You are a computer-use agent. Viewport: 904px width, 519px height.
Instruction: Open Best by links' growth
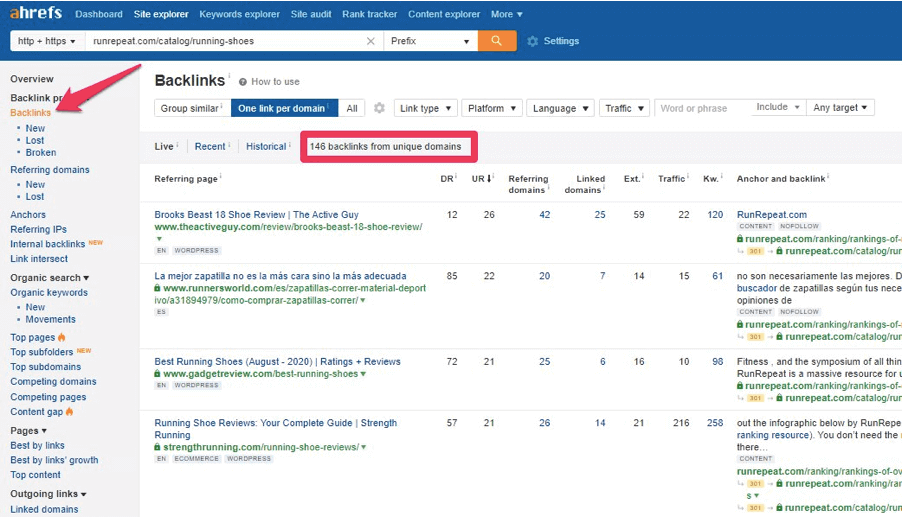[54, 460]
